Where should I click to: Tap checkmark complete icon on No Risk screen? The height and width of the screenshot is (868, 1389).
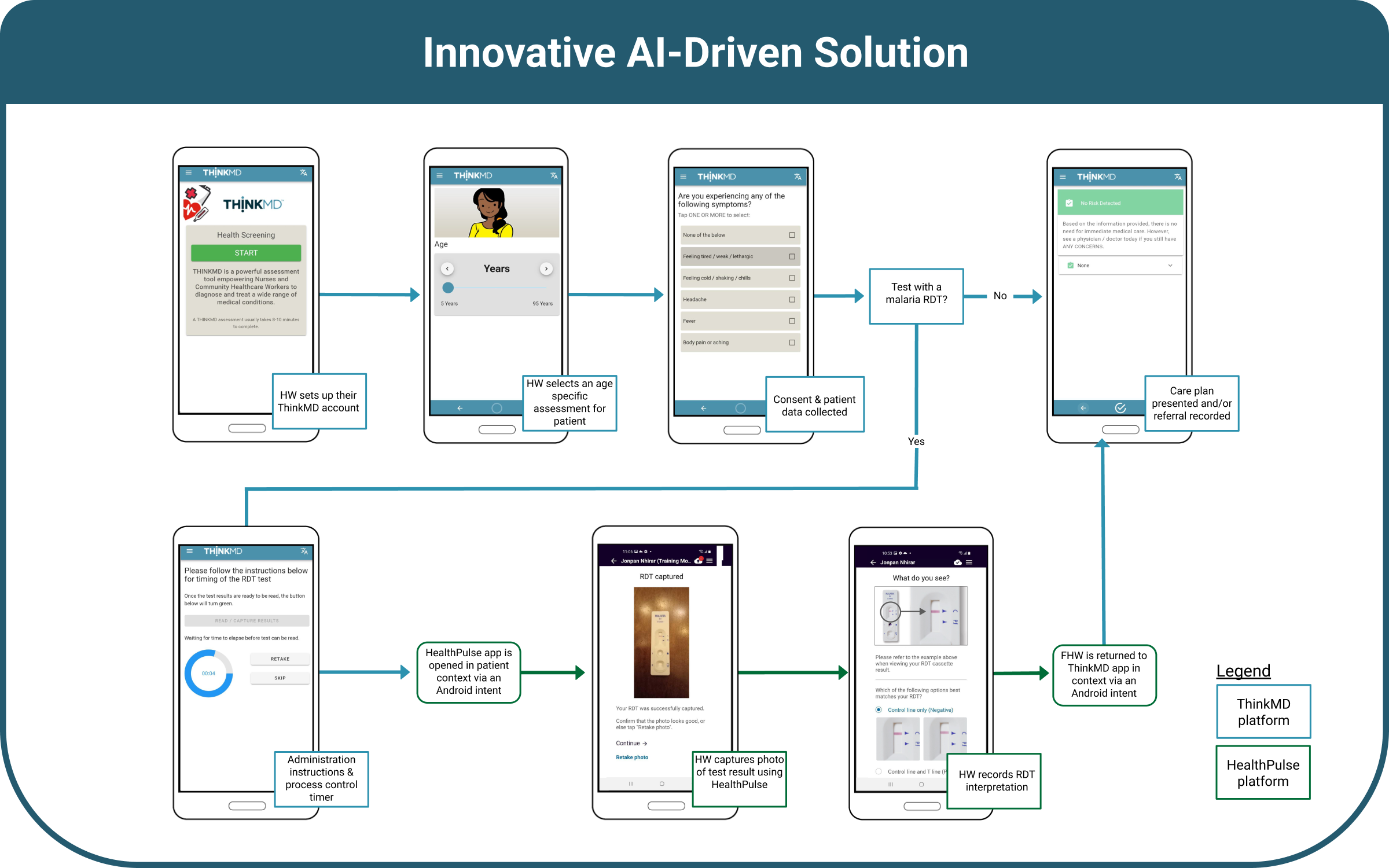click(1120, 408)
